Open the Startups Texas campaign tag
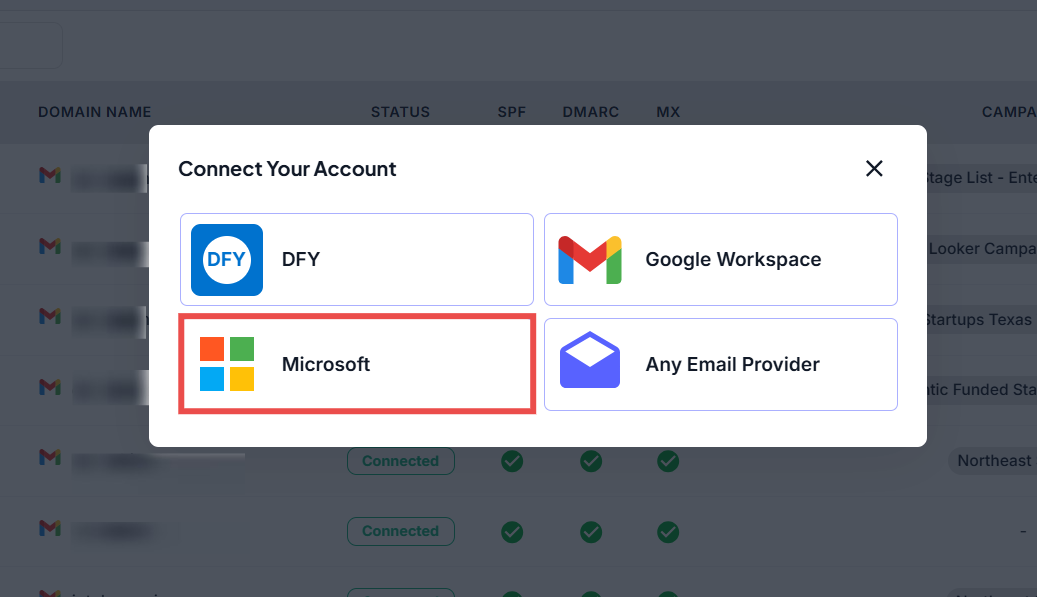Screen dimensions: 1037x597 coord(977,320)
